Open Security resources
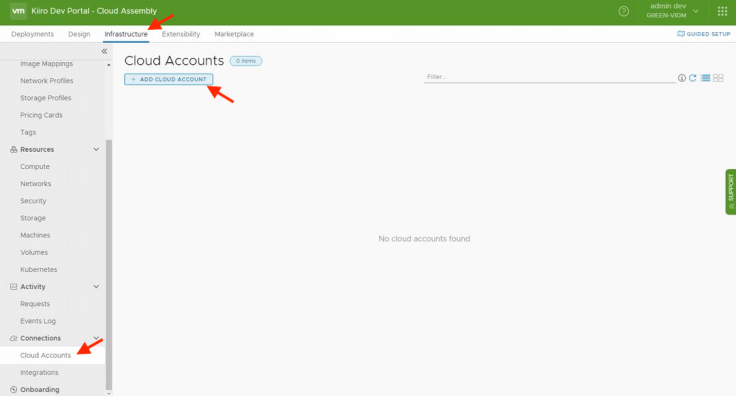Screen dimensions: 736x396 coord(33,201)
